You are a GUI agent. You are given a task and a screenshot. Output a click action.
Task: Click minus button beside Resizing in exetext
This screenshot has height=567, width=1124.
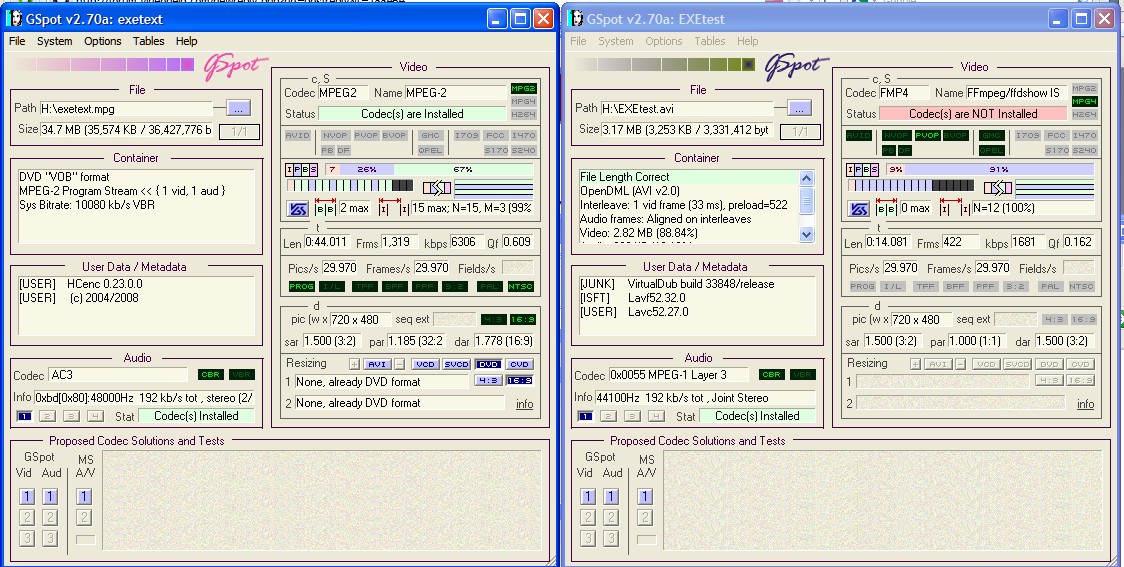[x=400, y=364]
